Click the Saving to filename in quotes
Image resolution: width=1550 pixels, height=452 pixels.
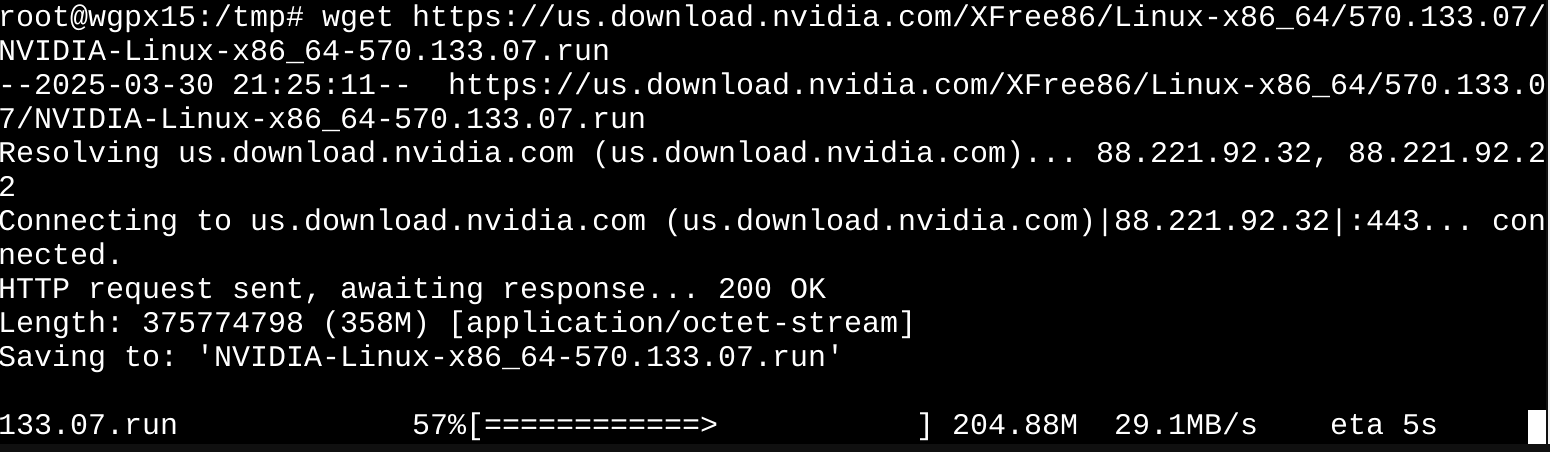529,358
